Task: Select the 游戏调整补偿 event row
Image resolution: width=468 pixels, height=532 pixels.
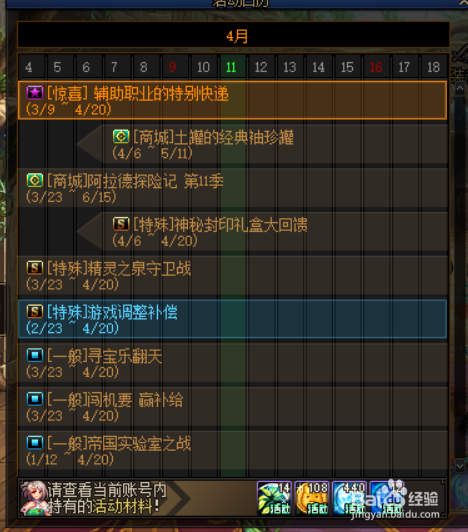Action: (232, 319)
